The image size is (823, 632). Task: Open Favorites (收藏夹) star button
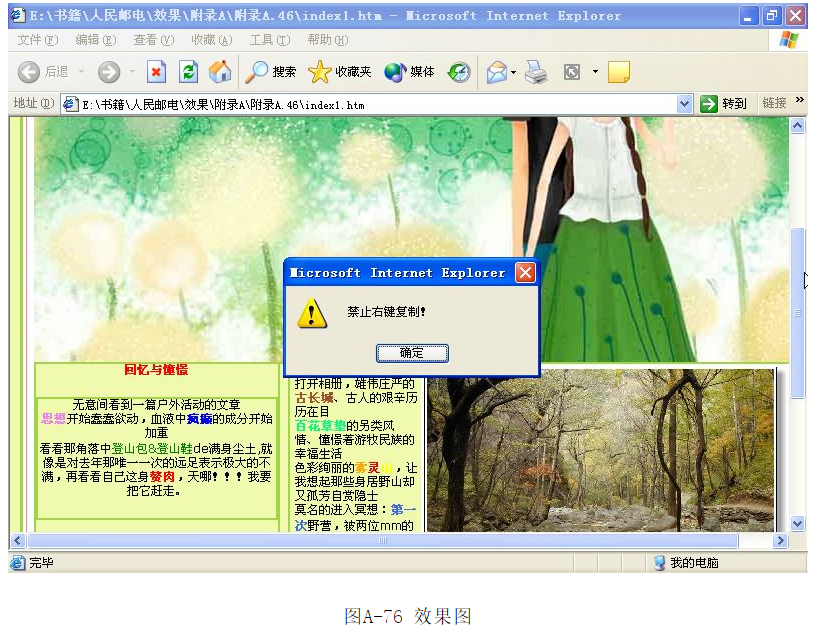pos(339,72)
